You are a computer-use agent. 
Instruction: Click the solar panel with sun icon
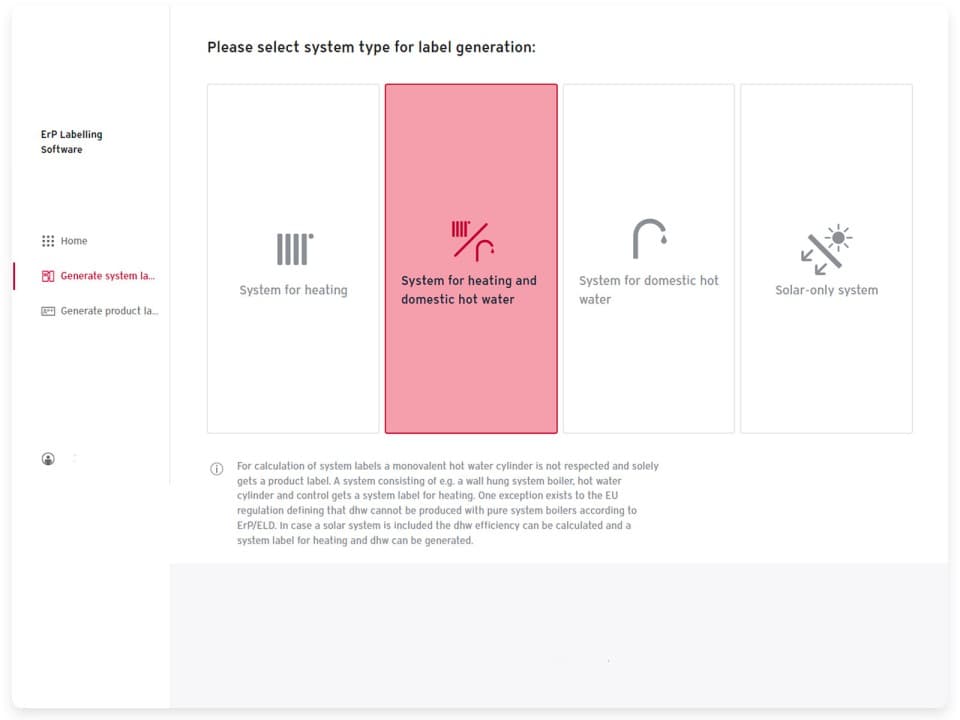(x=826, y=249)
